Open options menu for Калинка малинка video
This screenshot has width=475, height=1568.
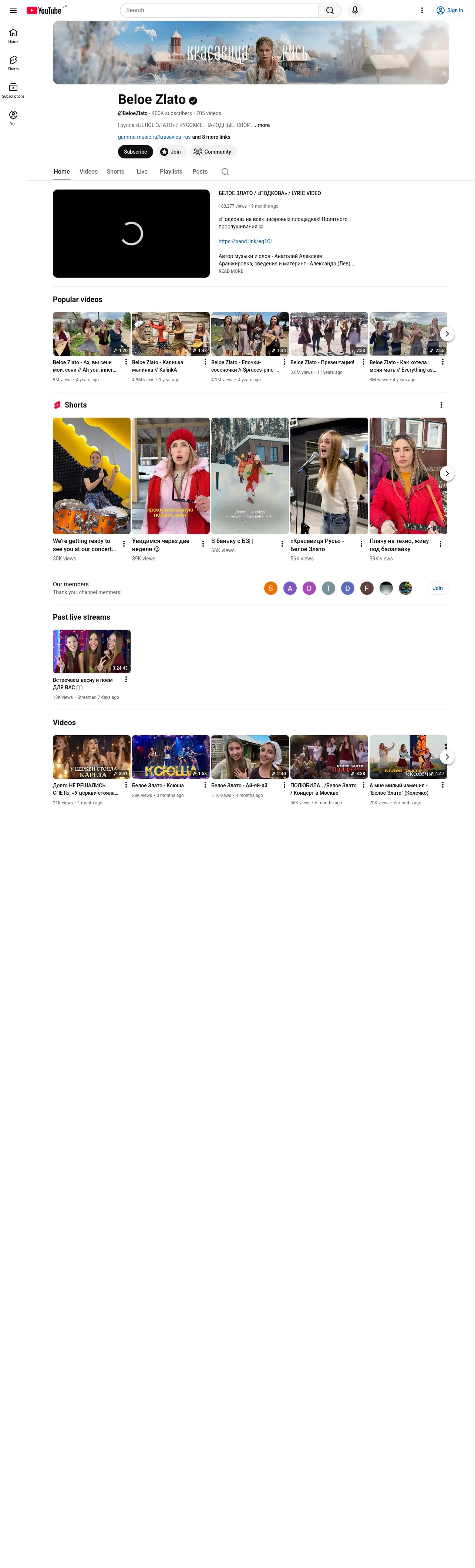205,362
